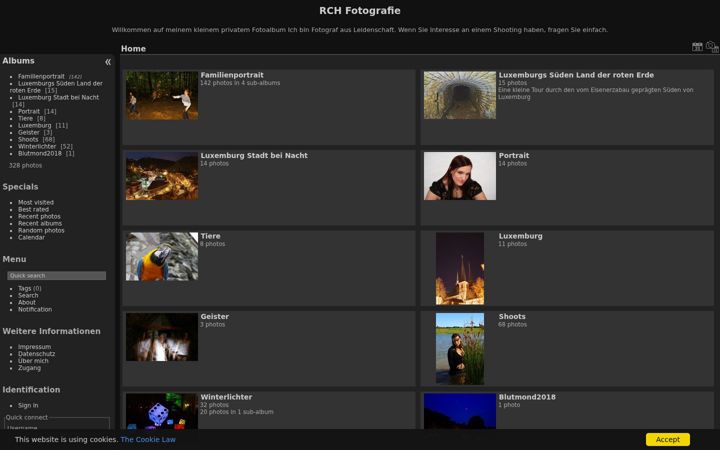
Task: Click the Winterlichter album title in grid
Action: point(226,397)
